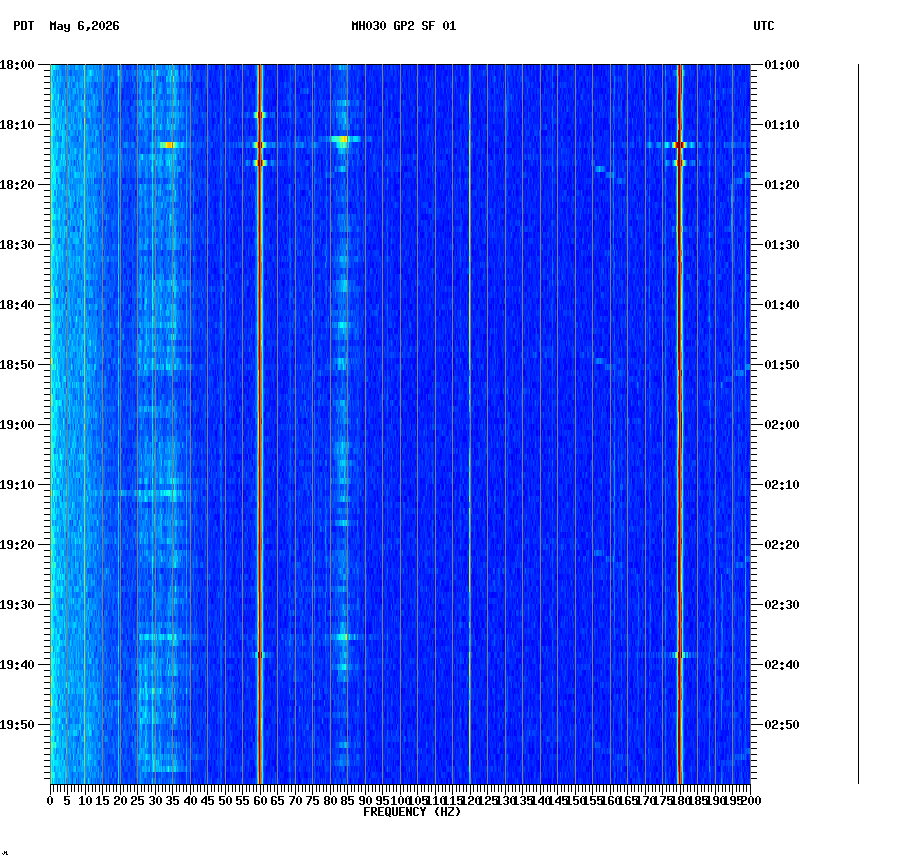Click the 18:10 time label on left axis

pos(17,125)
